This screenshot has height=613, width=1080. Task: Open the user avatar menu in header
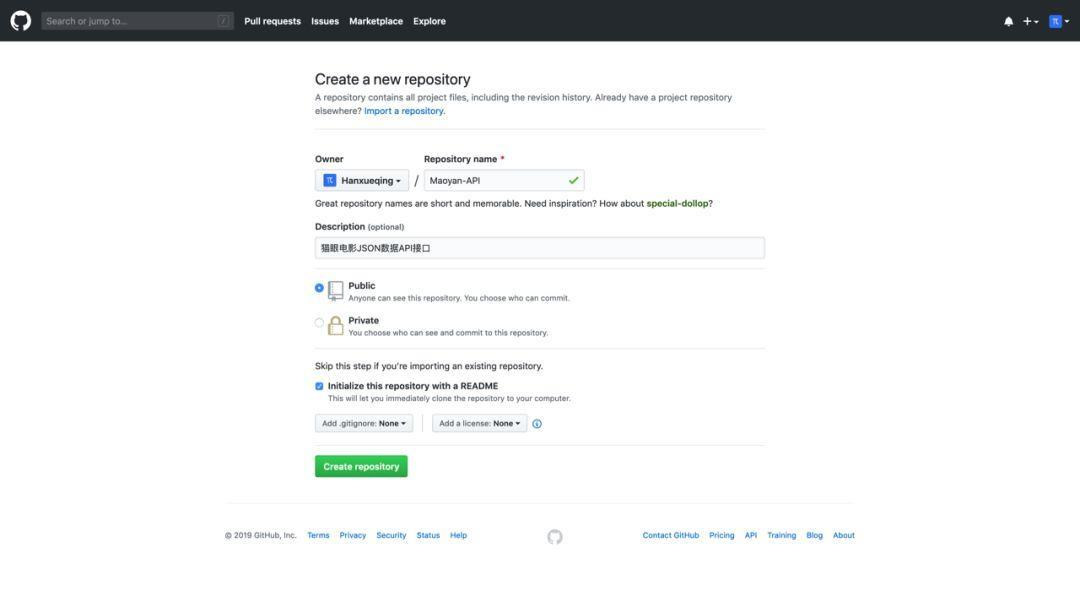[1059, 21]
